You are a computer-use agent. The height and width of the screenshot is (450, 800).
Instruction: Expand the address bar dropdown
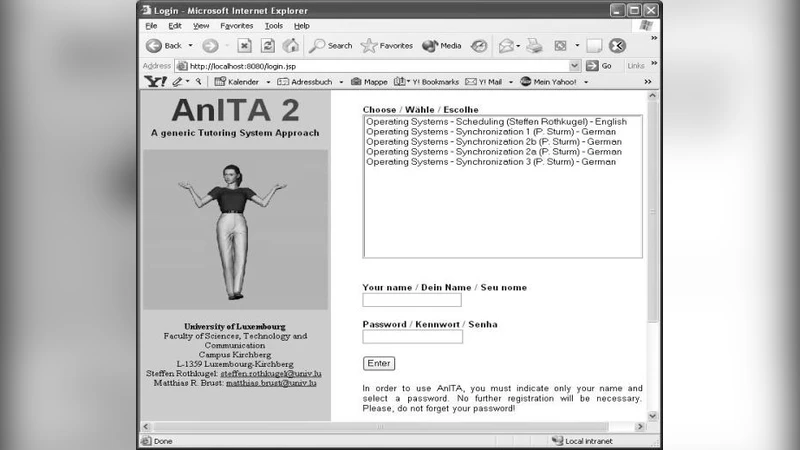click(x=574, y=66)
